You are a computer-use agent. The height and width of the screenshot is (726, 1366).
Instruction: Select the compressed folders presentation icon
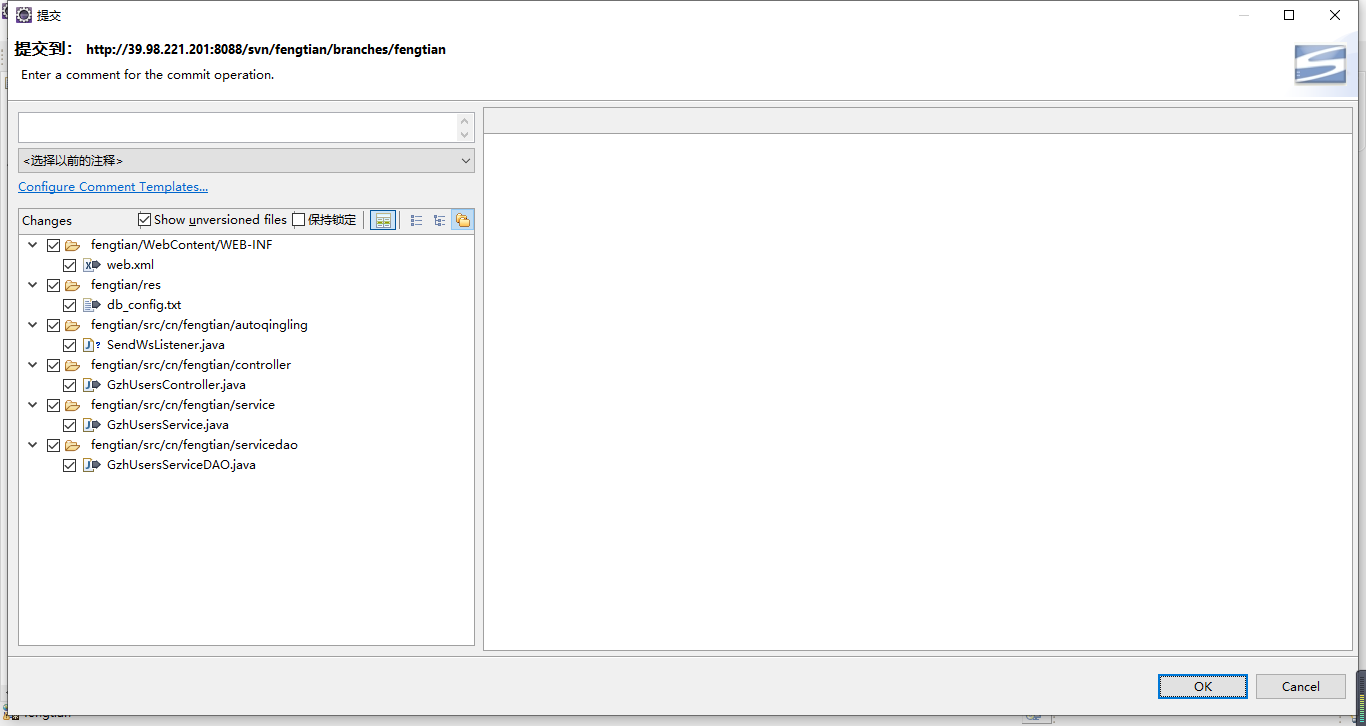tap(462, 220)
